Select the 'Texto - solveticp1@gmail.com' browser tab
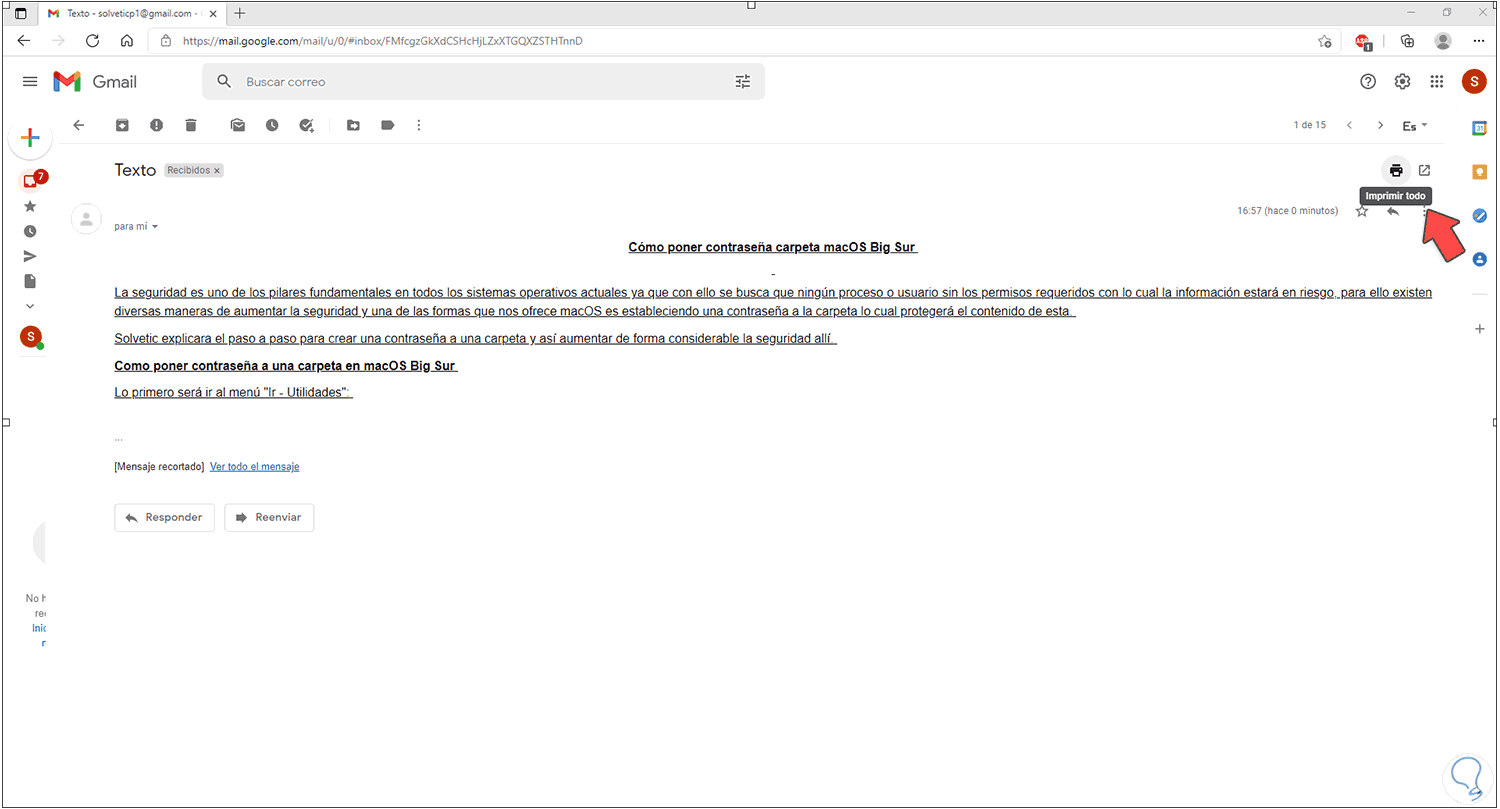The image size is (1500, 809). click(x=132, y=13)
